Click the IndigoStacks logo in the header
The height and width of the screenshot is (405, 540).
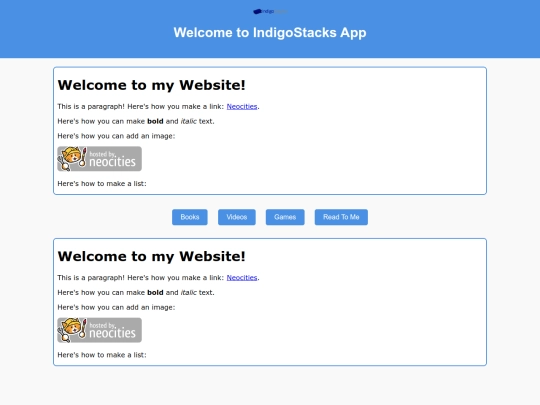coord(270,11)
